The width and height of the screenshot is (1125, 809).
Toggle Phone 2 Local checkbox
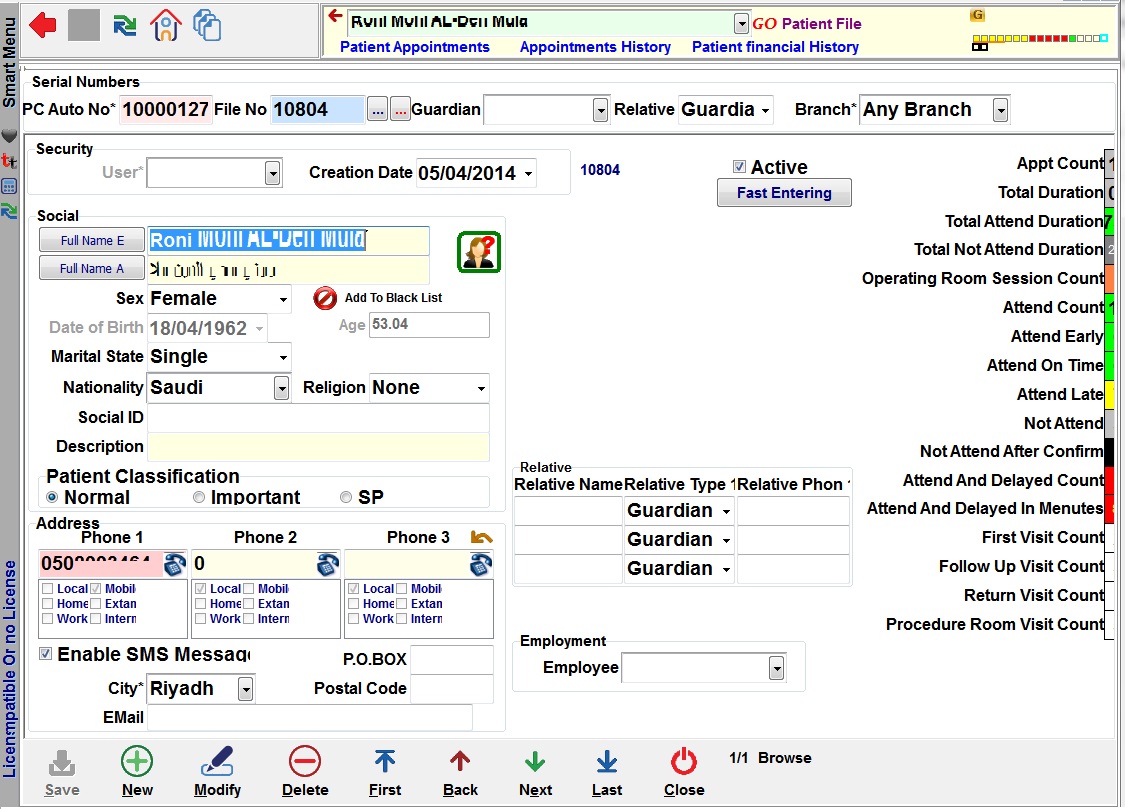pos(201,588)
